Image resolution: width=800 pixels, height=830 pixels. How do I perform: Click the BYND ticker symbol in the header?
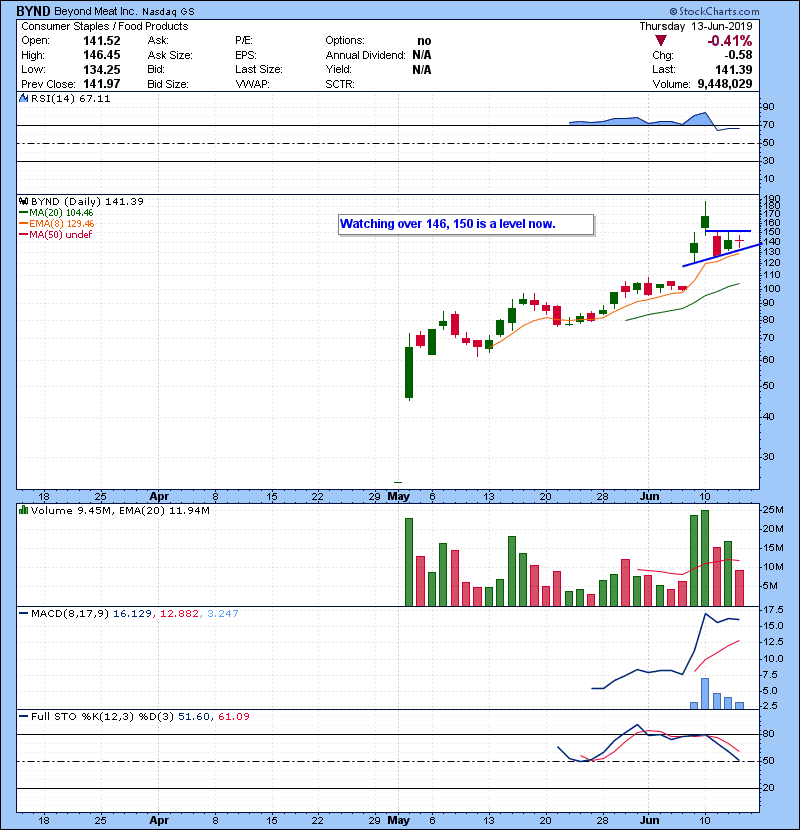(x=33, y=11)
